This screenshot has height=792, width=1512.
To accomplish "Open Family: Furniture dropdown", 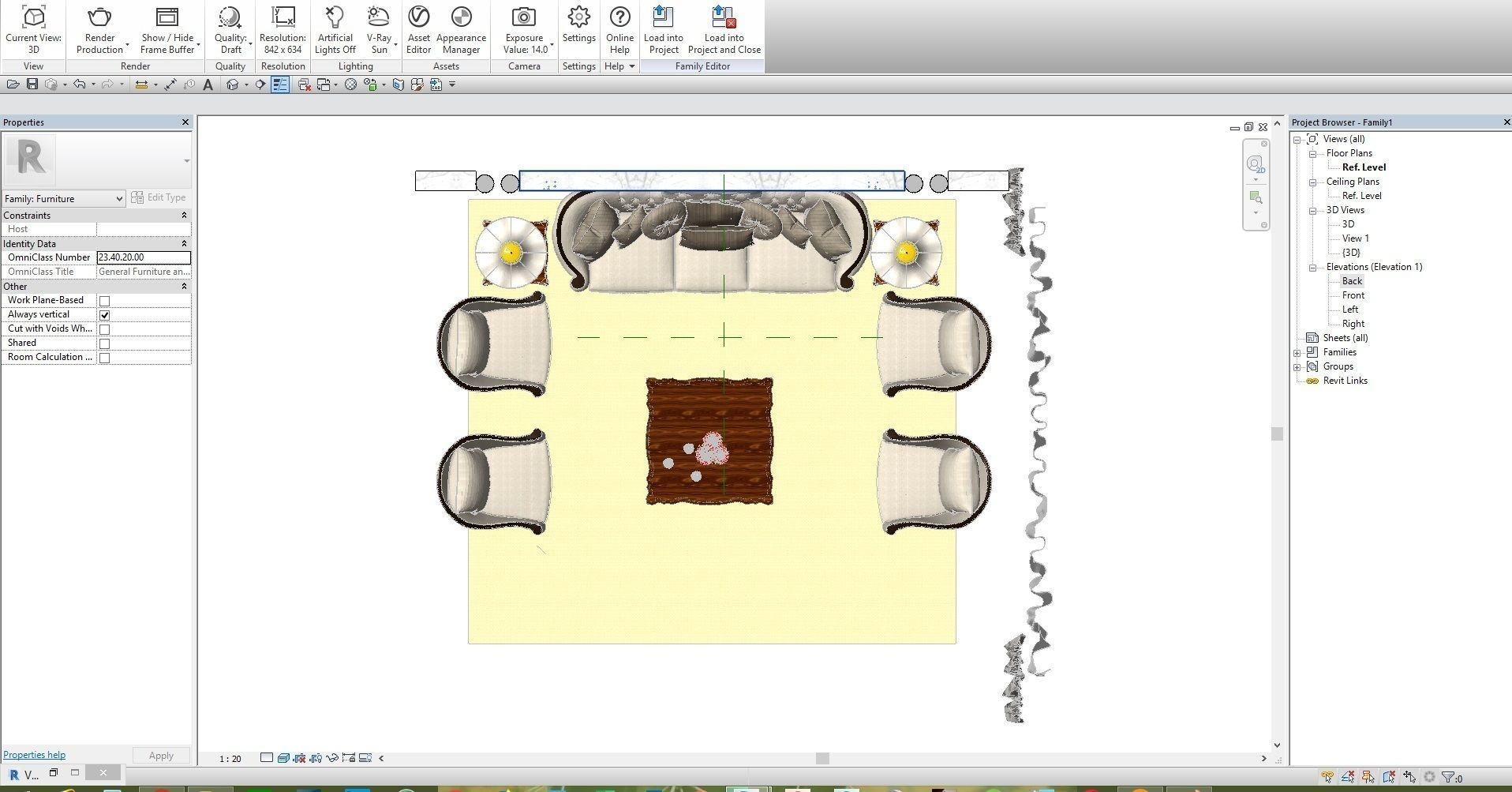I will click(64, 199).
